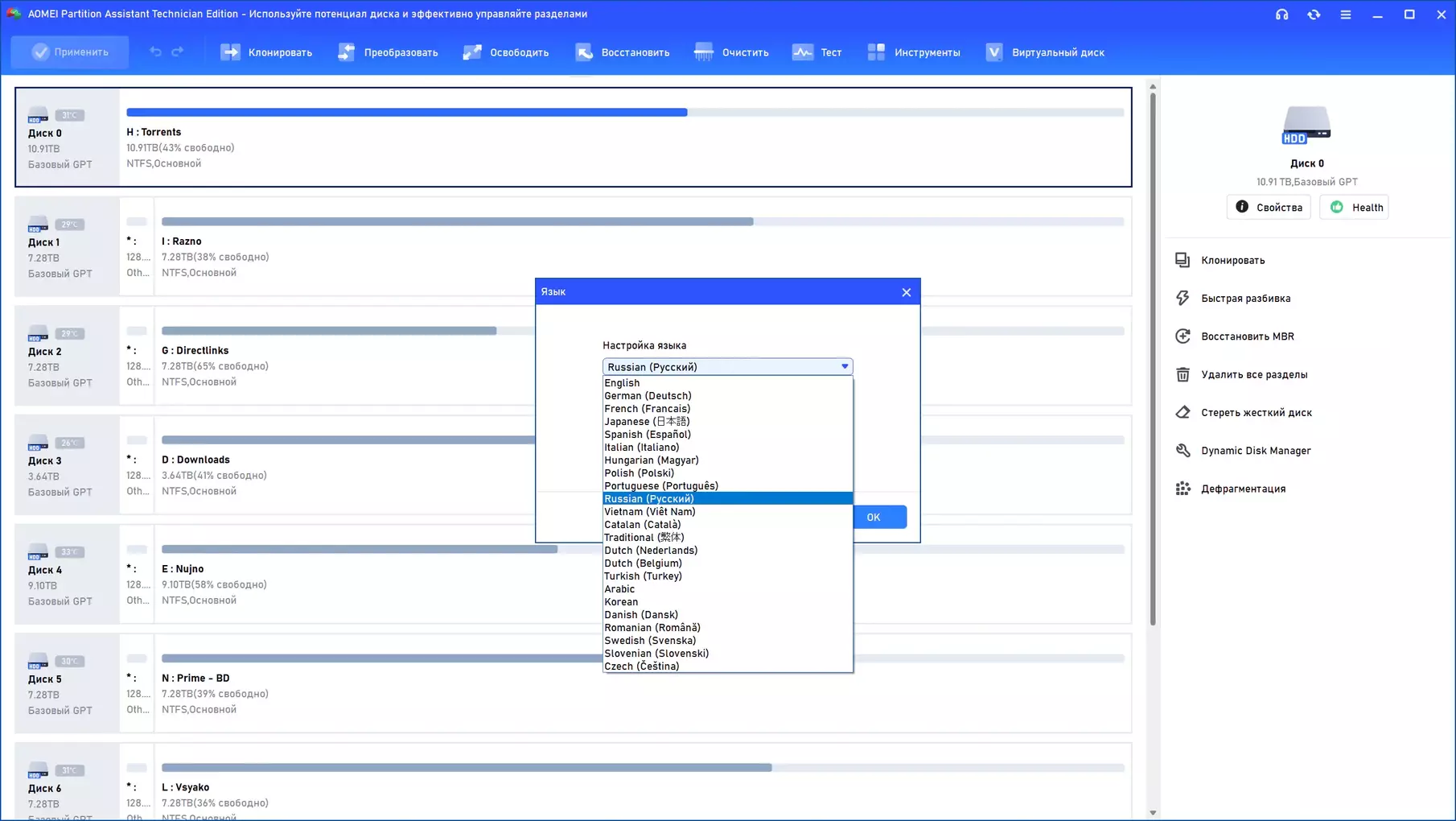
Task: Click the disk list vertical scrollbar
Action: [x=1153, y=359]
